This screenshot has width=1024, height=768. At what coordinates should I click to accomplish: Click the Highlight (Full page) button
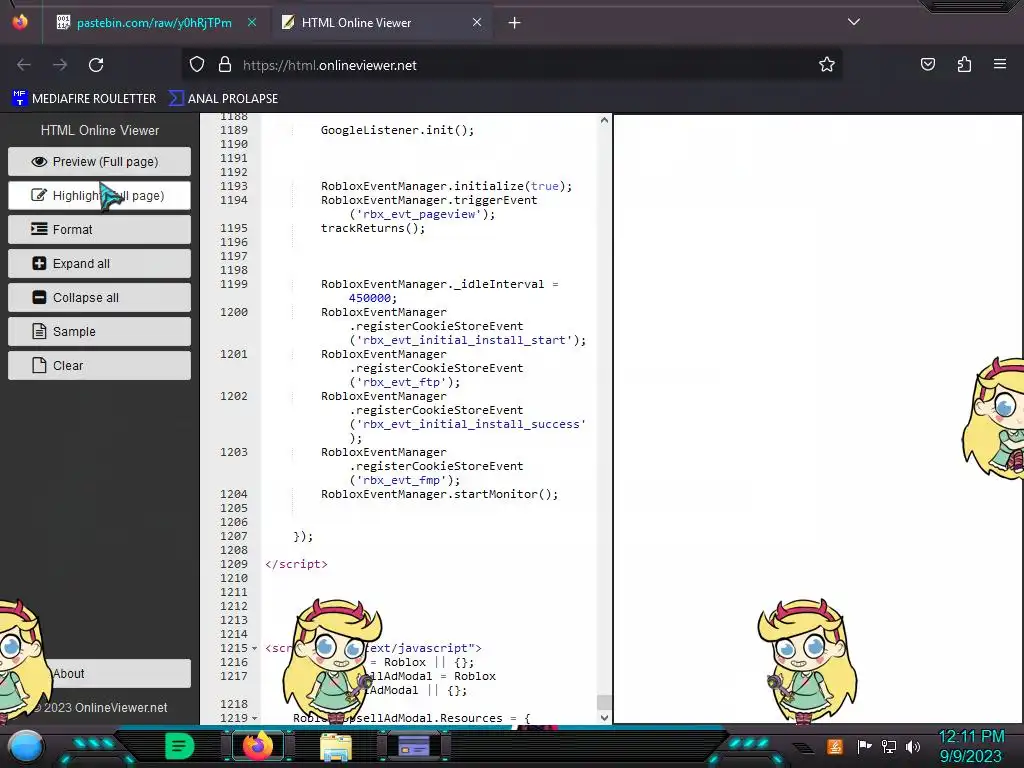pos(99,195)
